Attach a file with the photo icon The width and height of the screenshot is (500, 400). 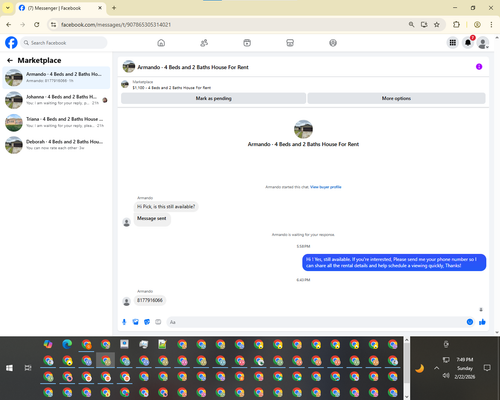(136, 322)
